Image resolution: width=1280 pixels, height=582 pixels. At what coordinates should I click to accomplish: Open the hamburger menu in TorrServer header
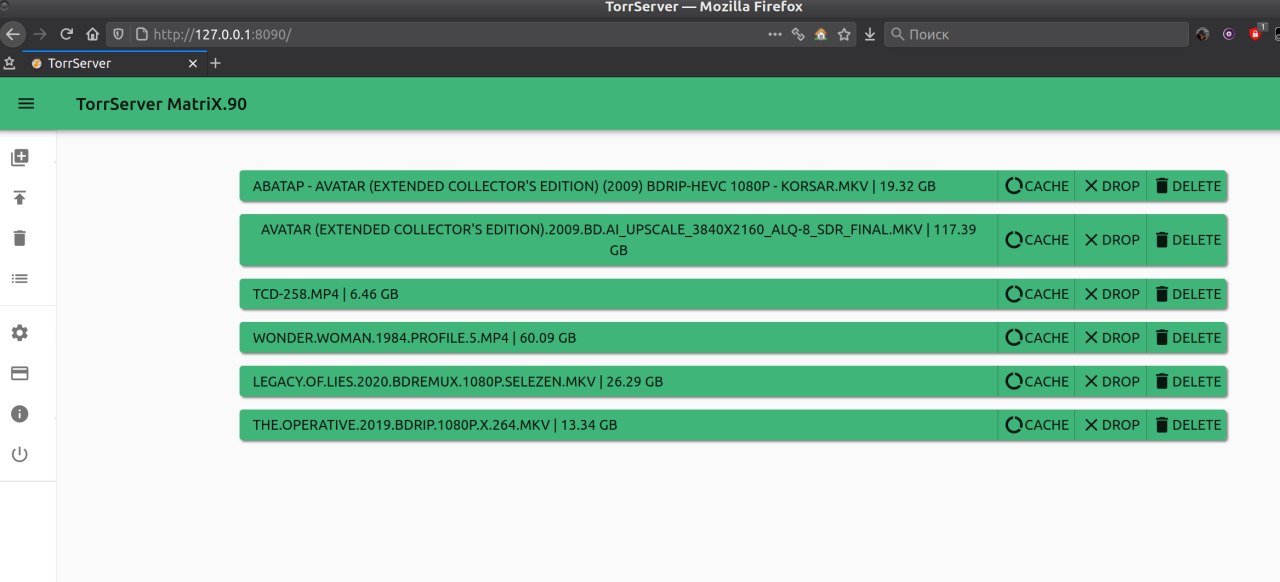tap(27, 104)
